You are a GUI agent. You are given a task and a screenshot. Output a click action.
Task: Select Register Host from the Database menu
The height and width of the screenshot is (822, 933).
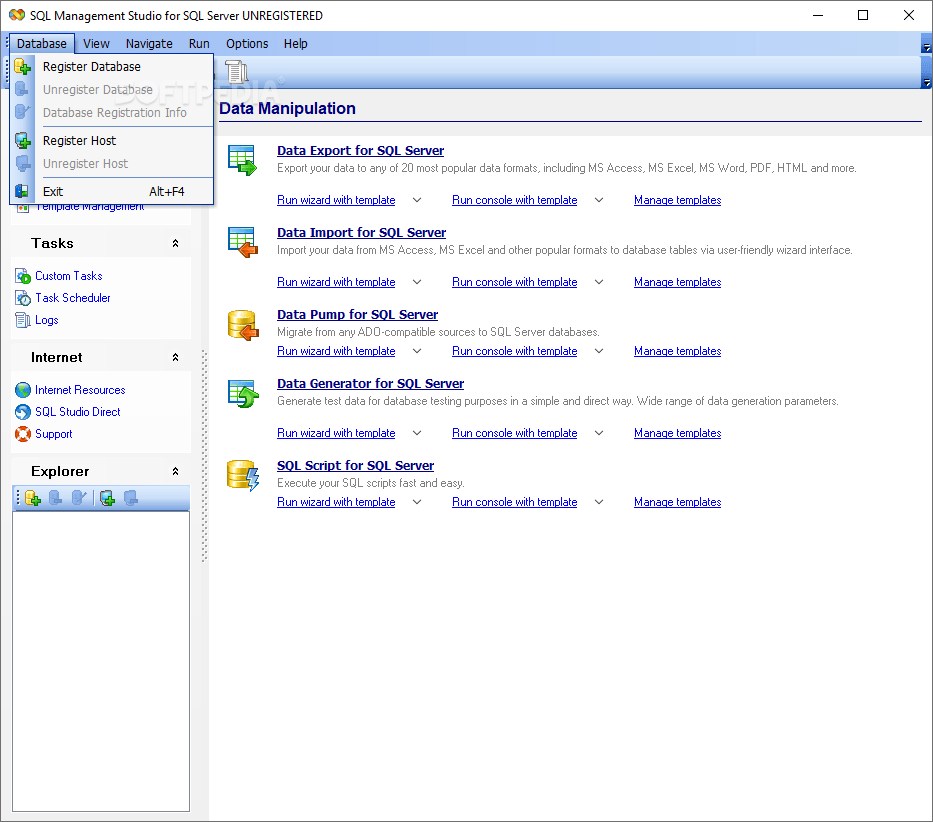[x=80, y=140]
